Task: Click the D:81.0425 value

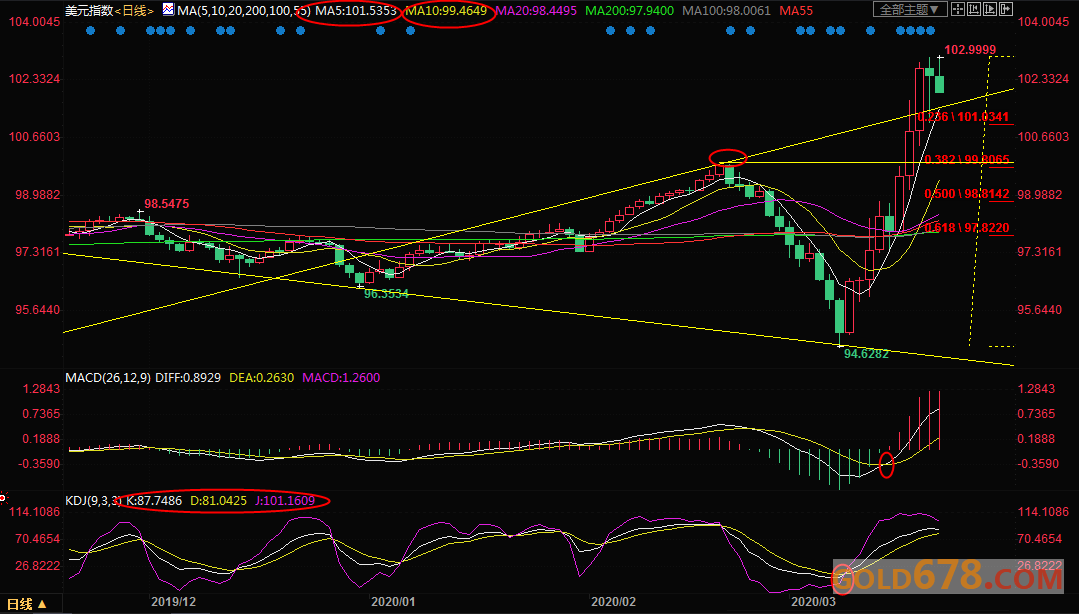Action: point(218,500)
